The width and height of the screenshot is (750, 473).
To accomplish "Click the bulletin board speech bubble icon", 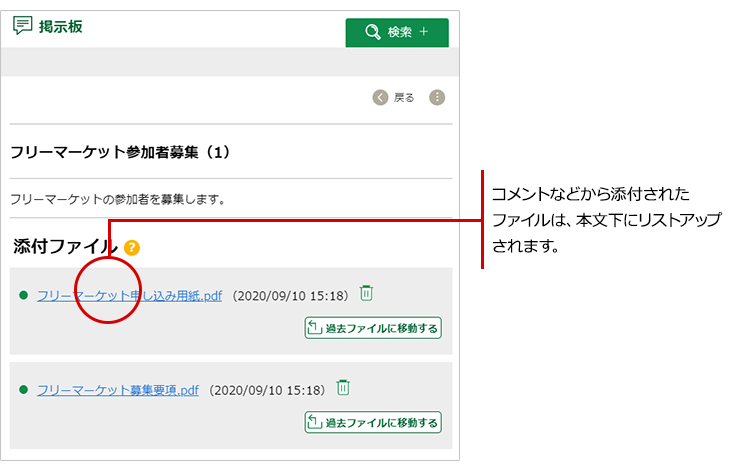I will [22, 27].
